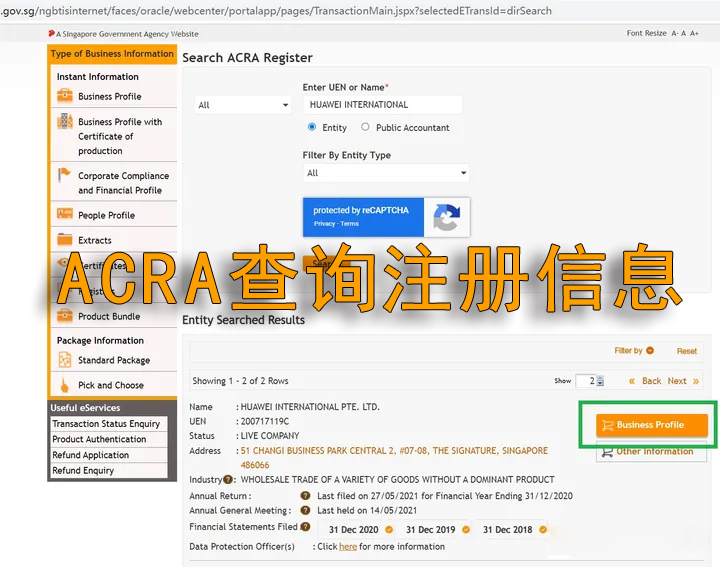Open Refund Enquiry link
Image resolution: width=720 pixels, height=567 pixels.
pyautogui.click(x=108, y=471)
